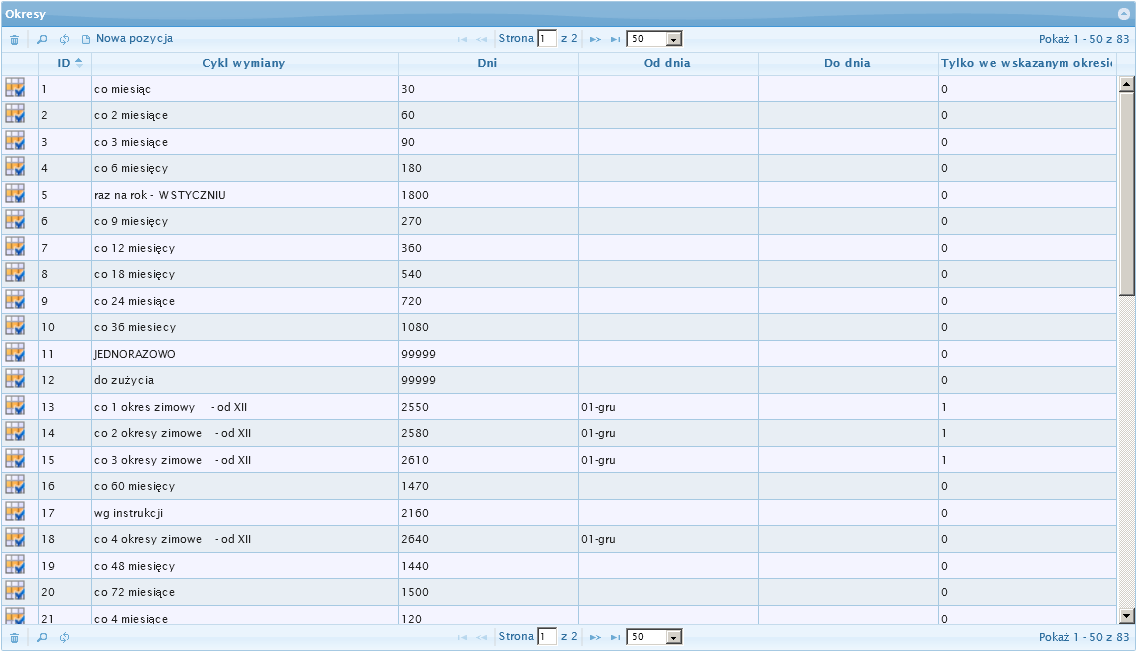Viewport: 1138px width, 652px height.
Task: Click the vertical scrollbar down arrow
Action: (x=1126, y=616)
